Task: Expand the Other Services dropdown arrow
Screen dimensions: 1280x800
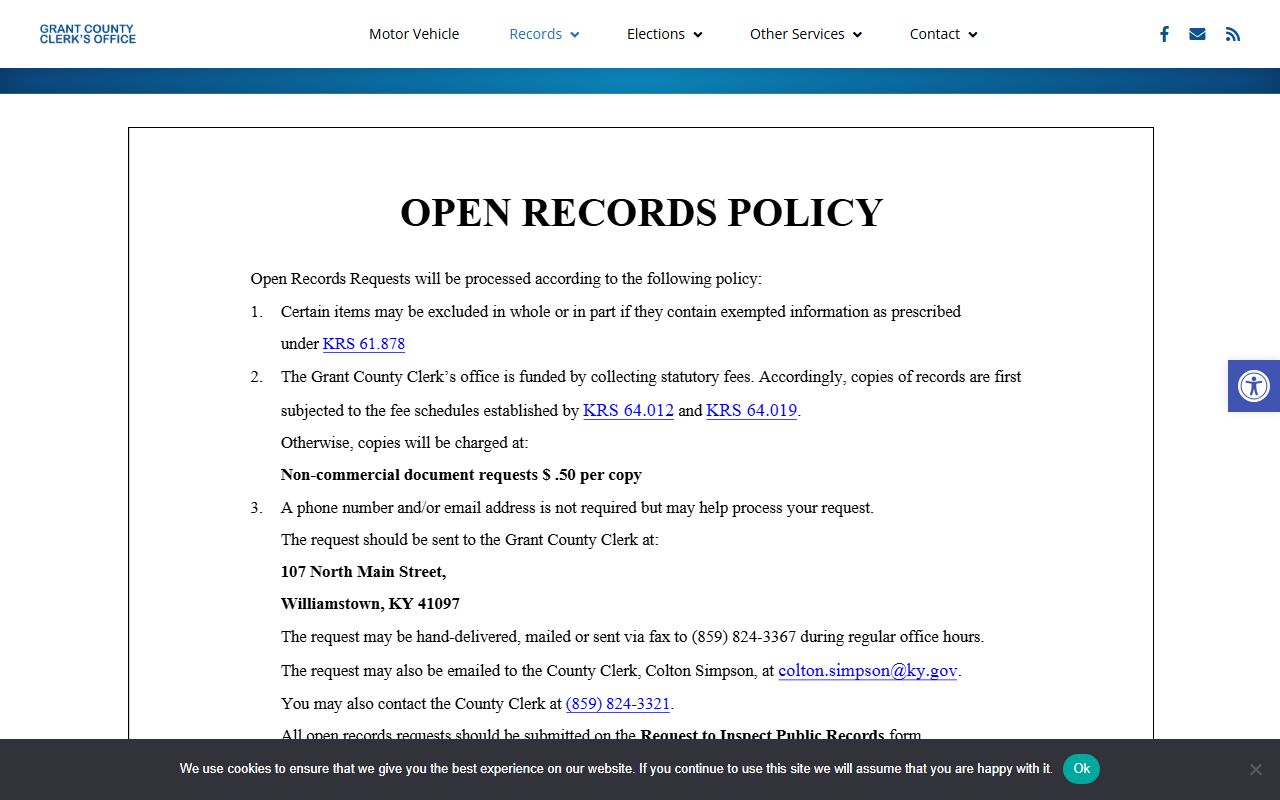Action: [x=857, y=35]
